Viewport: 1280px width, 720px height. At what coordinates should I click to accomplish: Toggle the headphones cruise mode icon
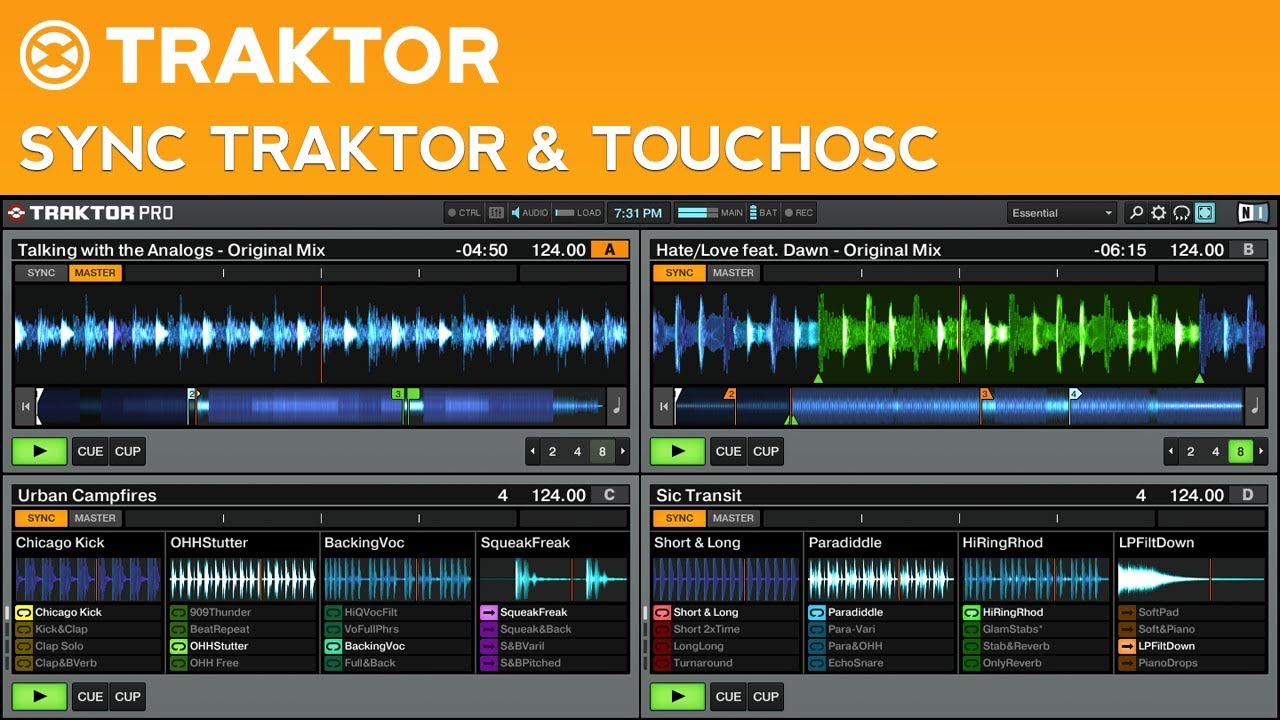1182,213
